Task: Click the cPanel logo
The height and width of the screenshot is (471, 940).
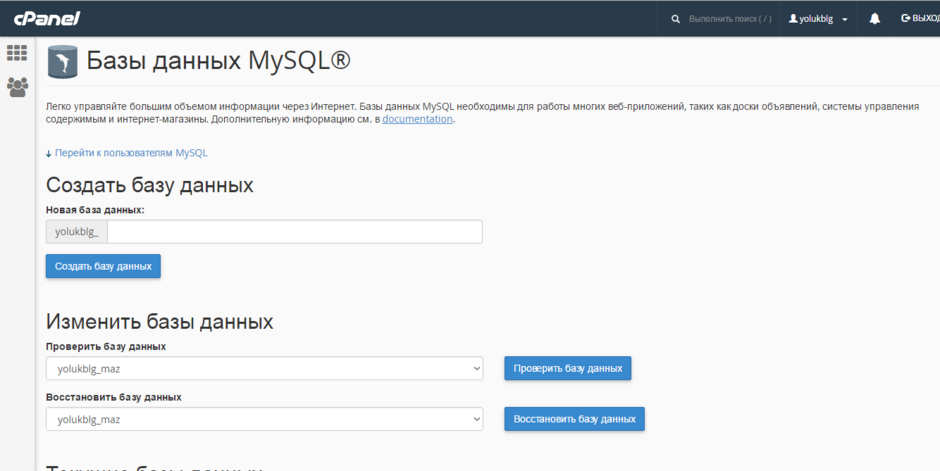Action: point(47,19)
